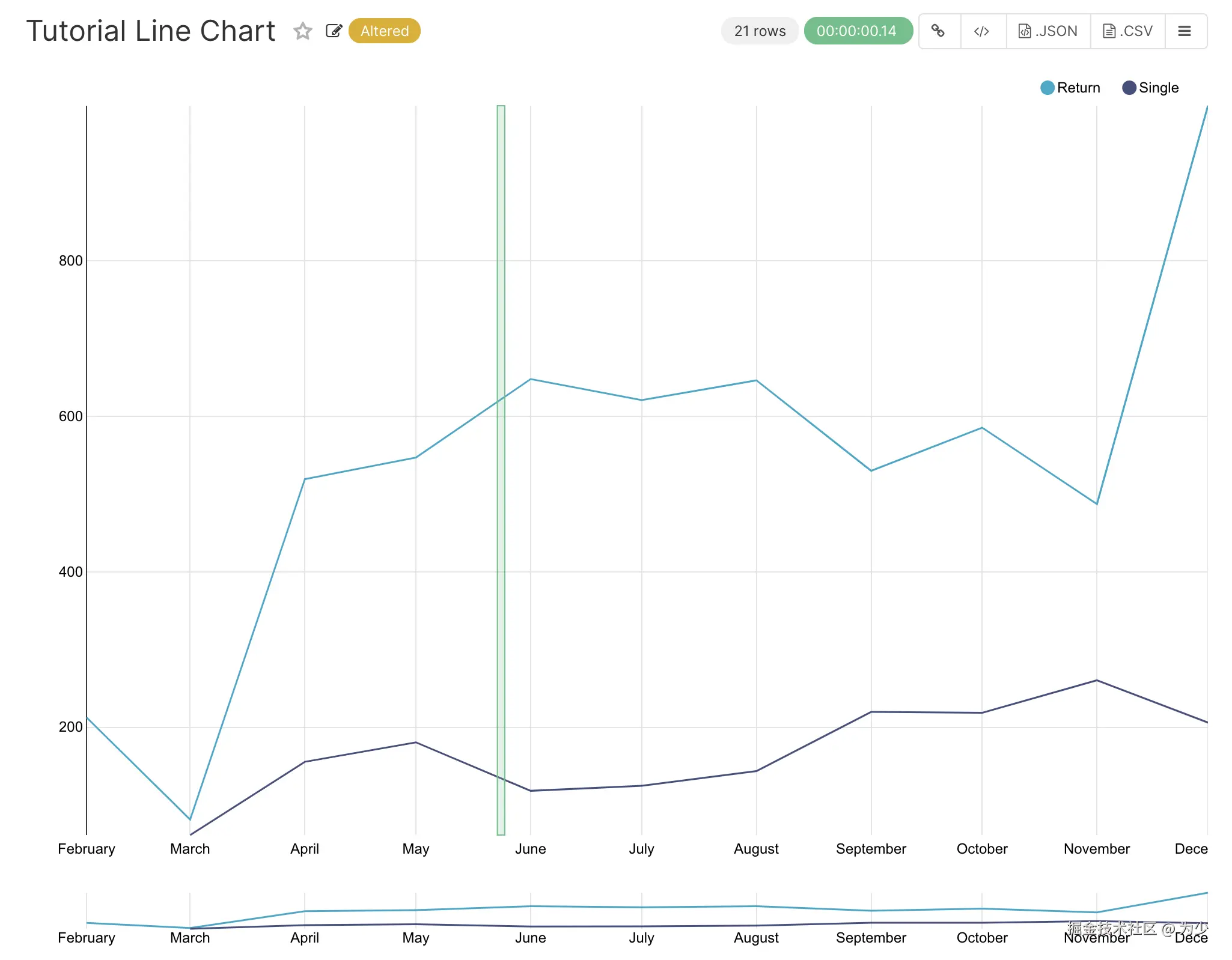
Task: Click the Single legend color dot
Action: point(1129,88)
